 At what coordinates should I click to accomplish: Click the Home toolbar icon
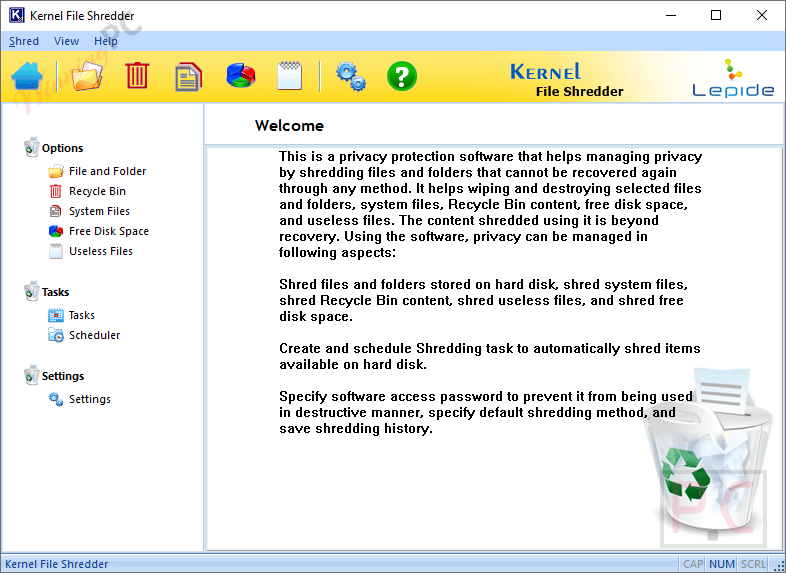click(27, 77)
